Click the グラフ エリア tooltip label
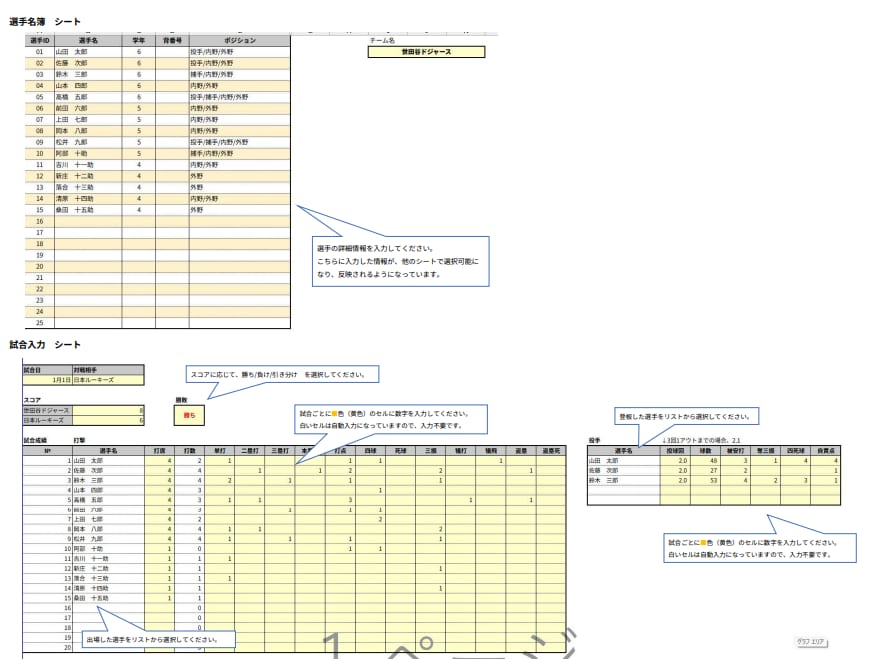Screen dimensions: 891x671 coord(811,641)
